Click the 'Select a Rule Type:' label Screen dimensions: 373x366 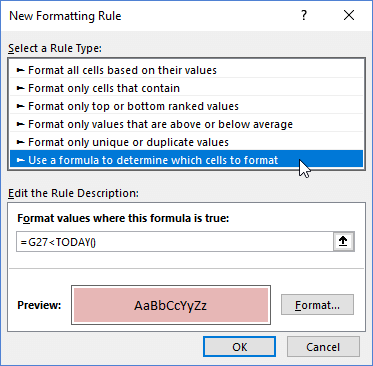pos(55,48)
